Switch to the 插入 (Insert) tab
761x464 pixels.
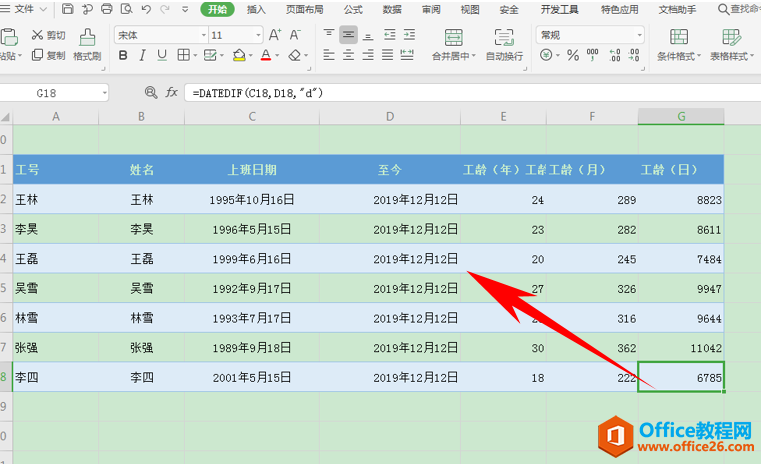(256, 9)
